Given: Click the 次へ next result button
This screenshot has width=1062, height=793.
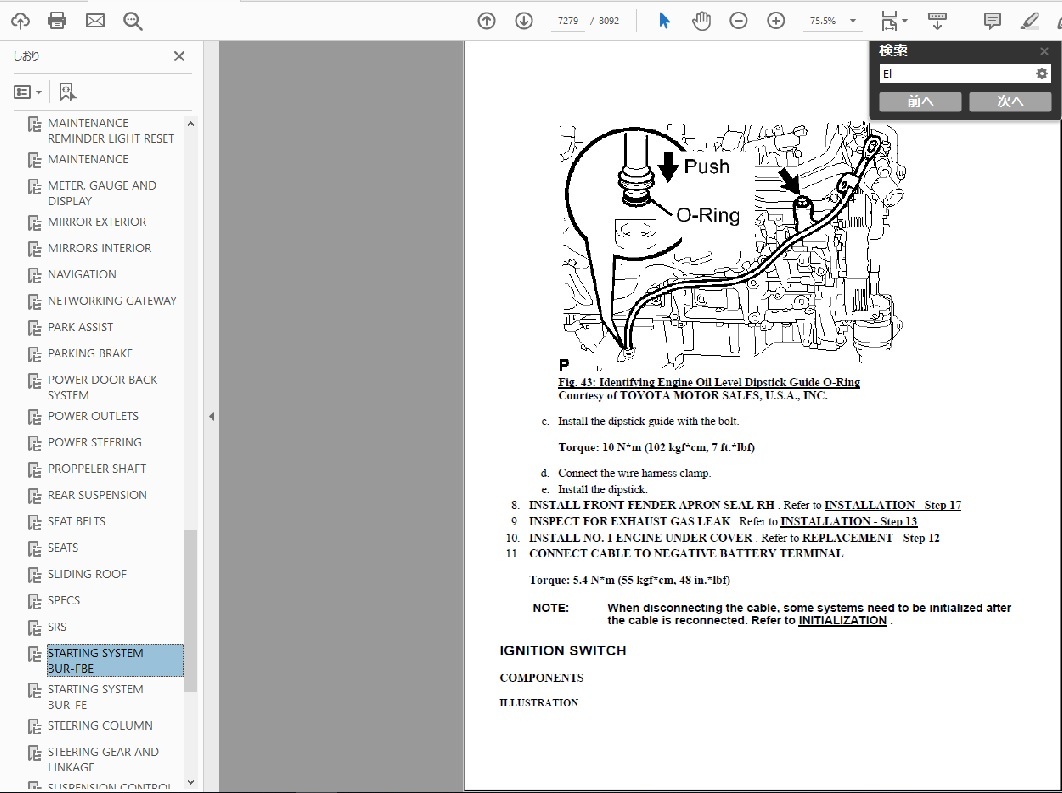Looking at the screenshot, I should tap(1010, 102).
